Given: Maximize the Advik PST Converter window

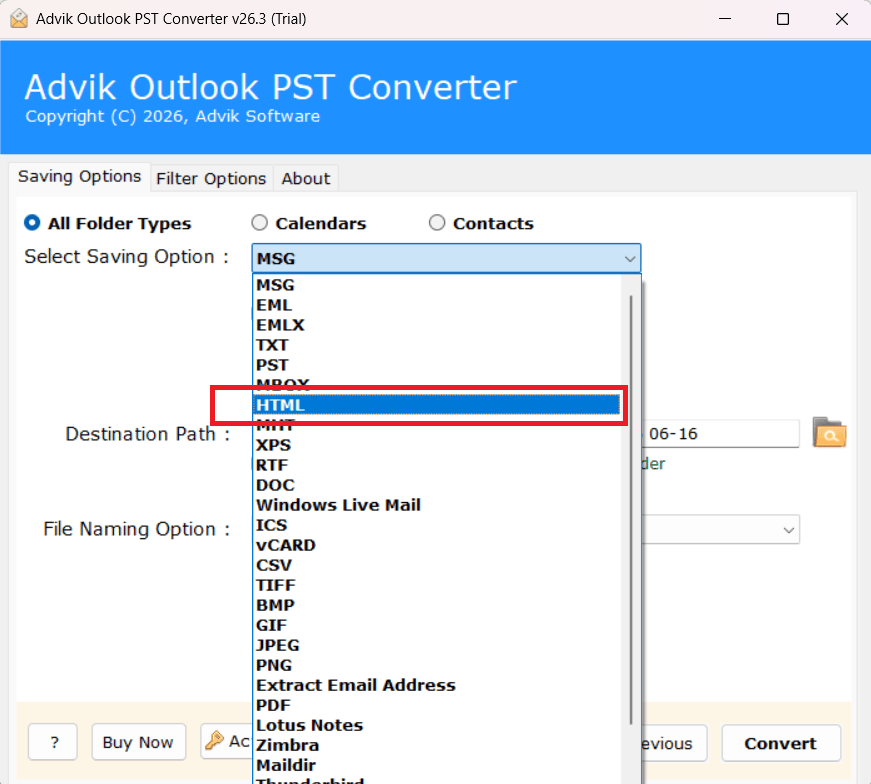Looking at the screenshot, I should coord(783,19).
